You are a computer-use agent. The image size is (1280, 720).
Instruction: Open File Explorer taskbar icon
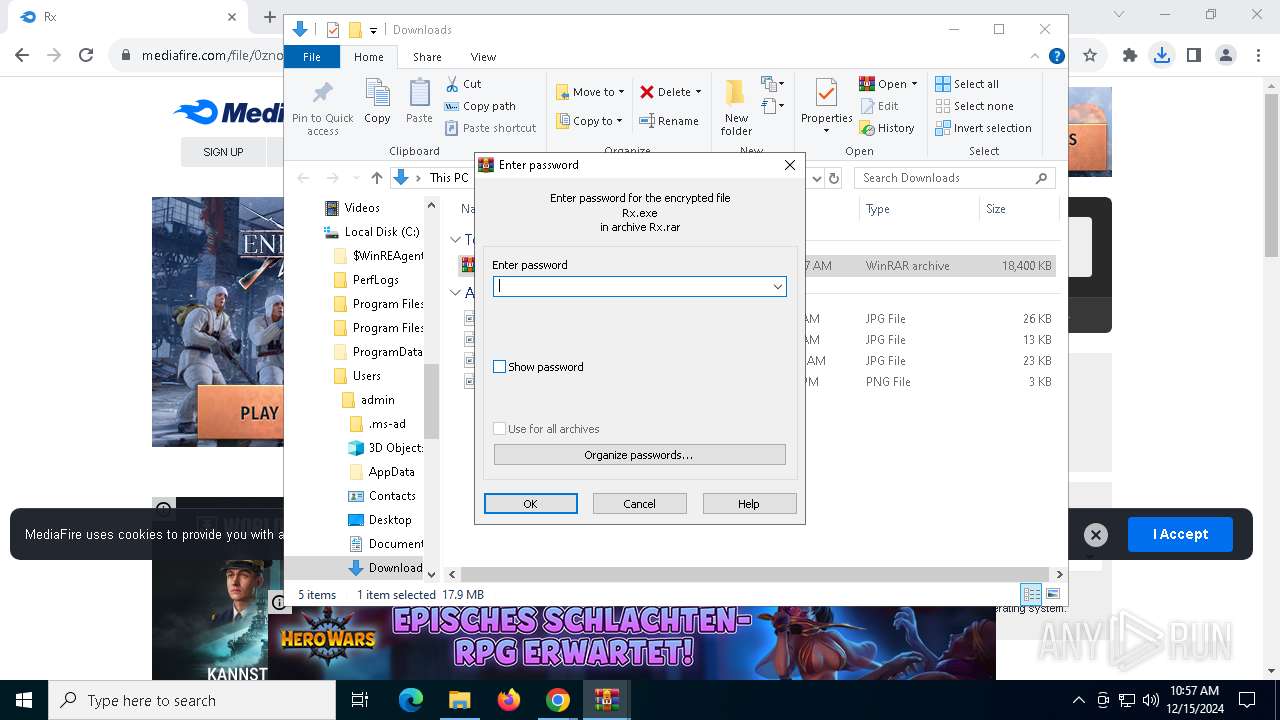click(459, 700)
